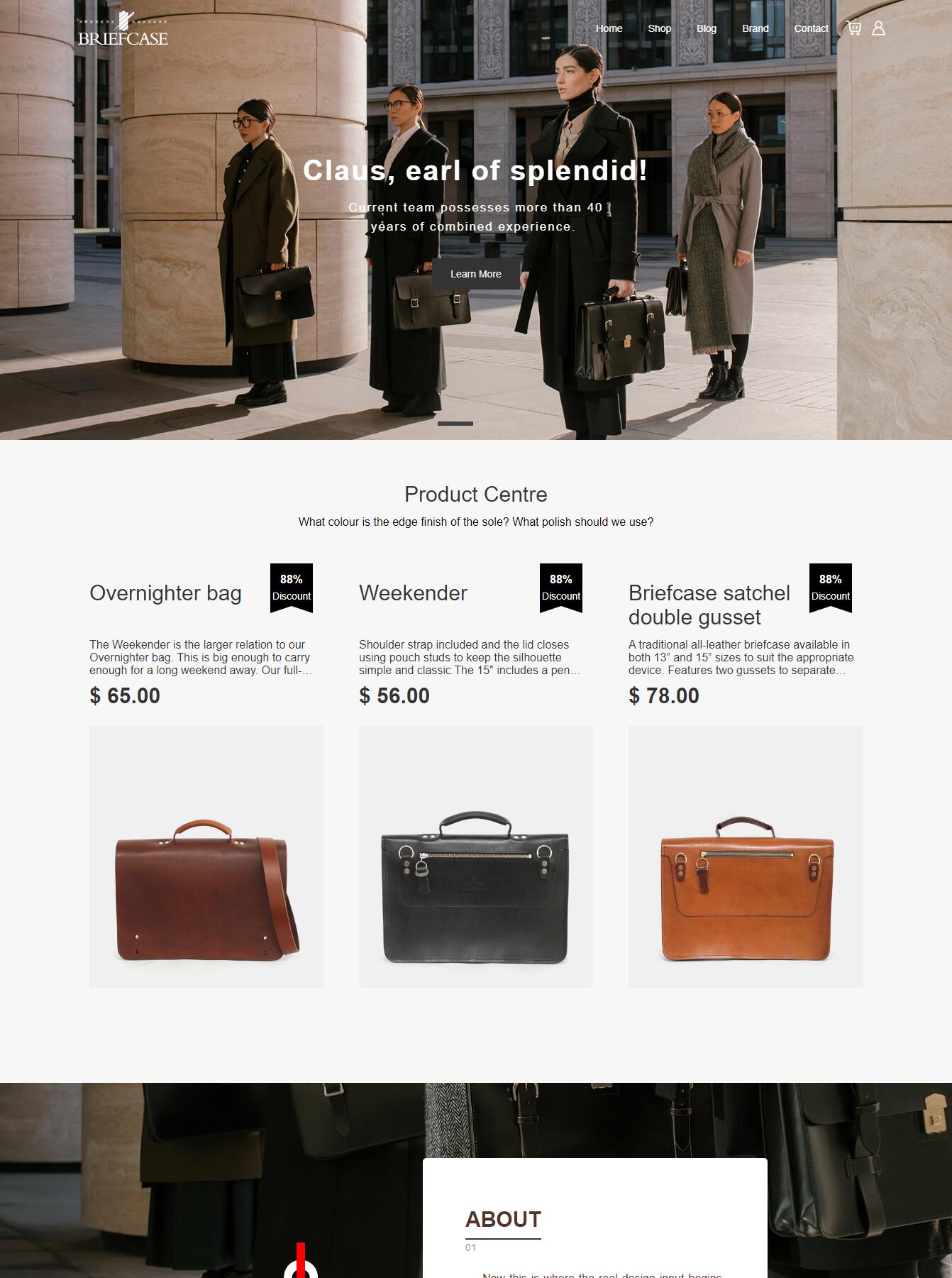Click the Weekender 88% discount badge
Viewport: 952px width, 1278px height.
click(x=561, y=588)
